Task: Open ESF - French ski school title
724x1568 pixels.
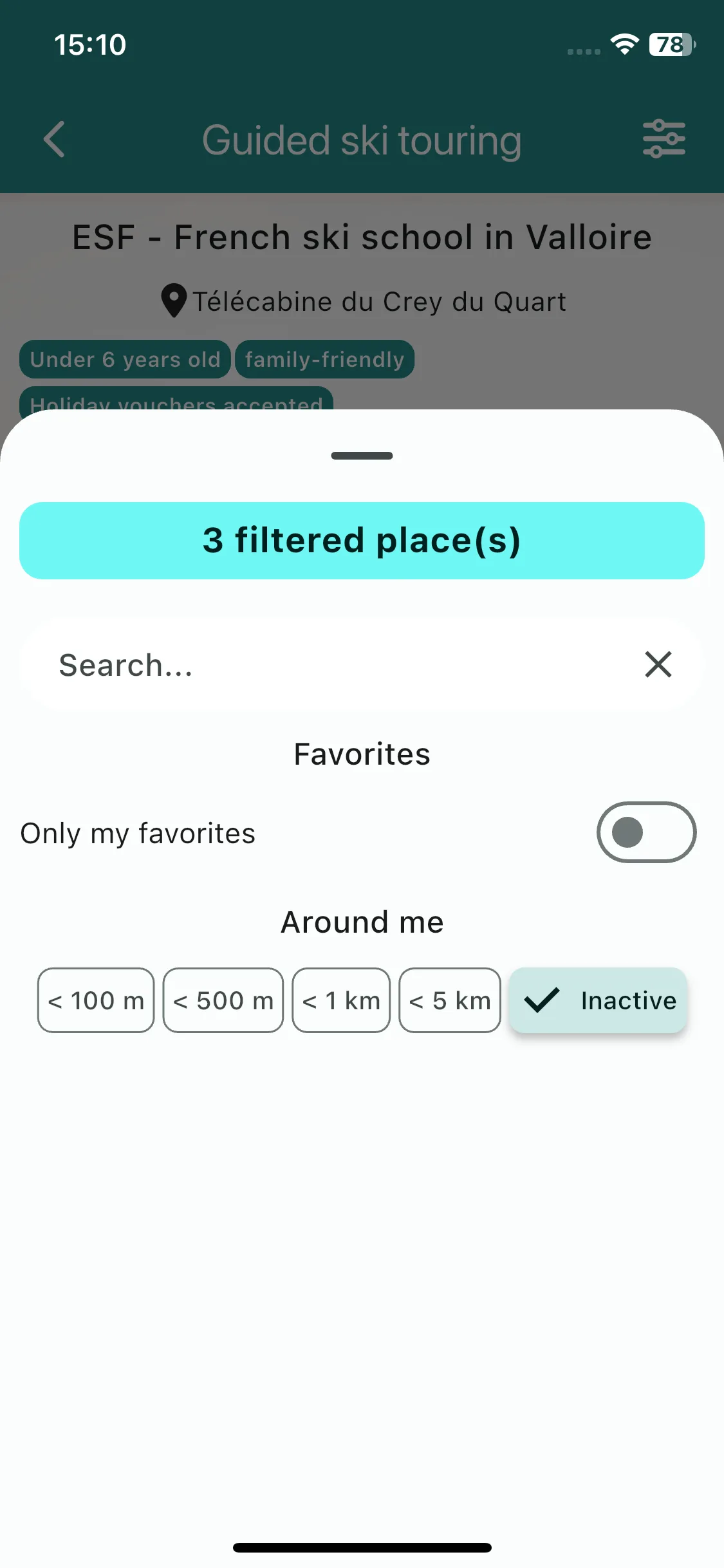Action: pos(362,237)
